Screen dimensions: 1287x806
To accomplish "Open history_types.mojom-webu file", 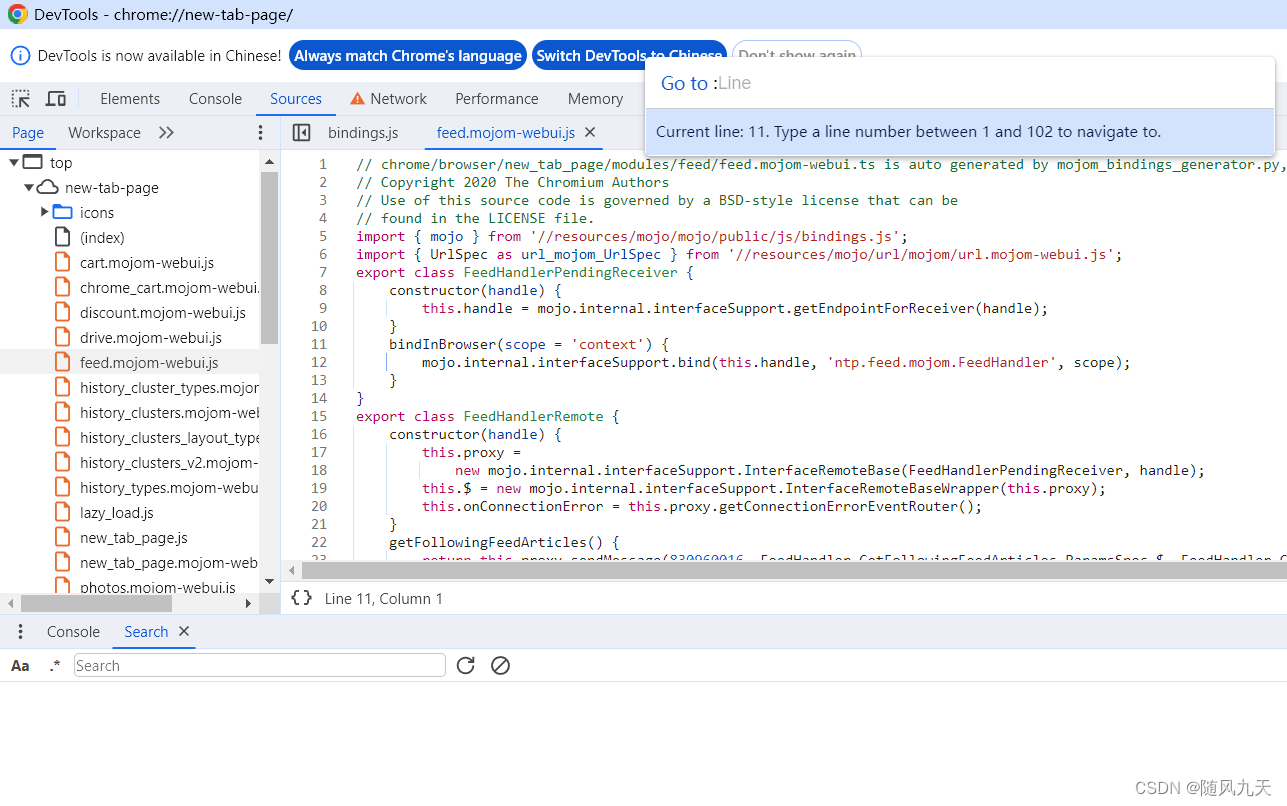I will [169, 487].
